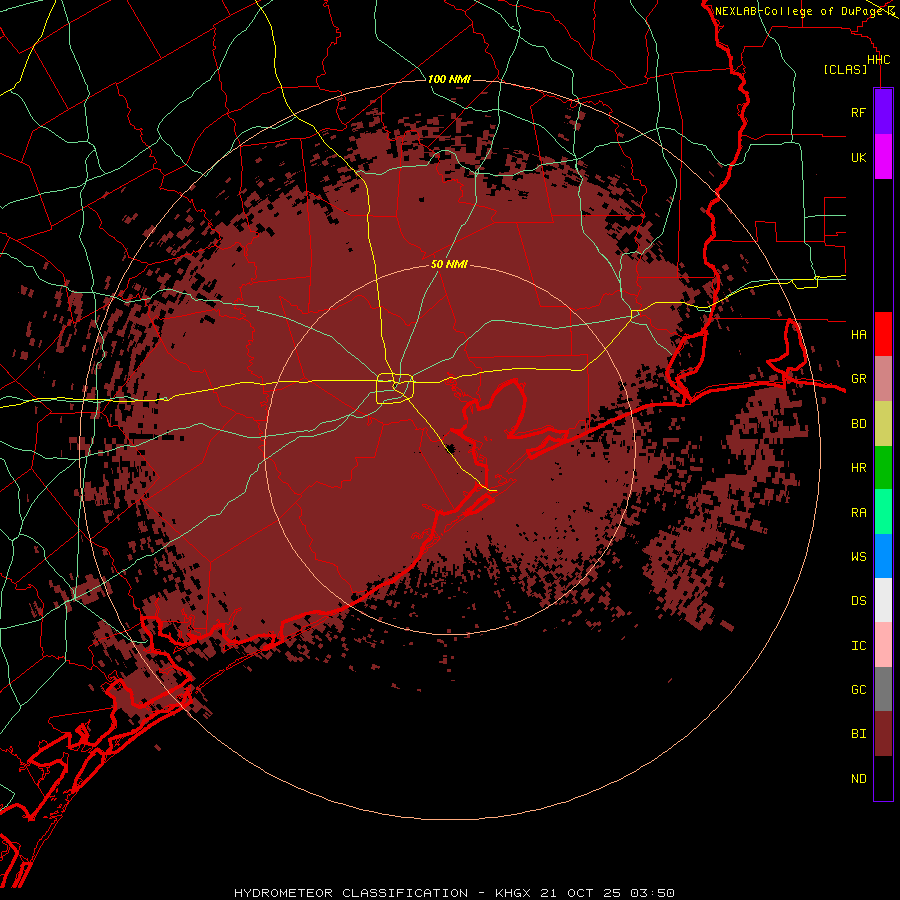This screenshot has height=900, width=900.
Task: Select the GR pink legend swatch
Action: tap(883, 379)
